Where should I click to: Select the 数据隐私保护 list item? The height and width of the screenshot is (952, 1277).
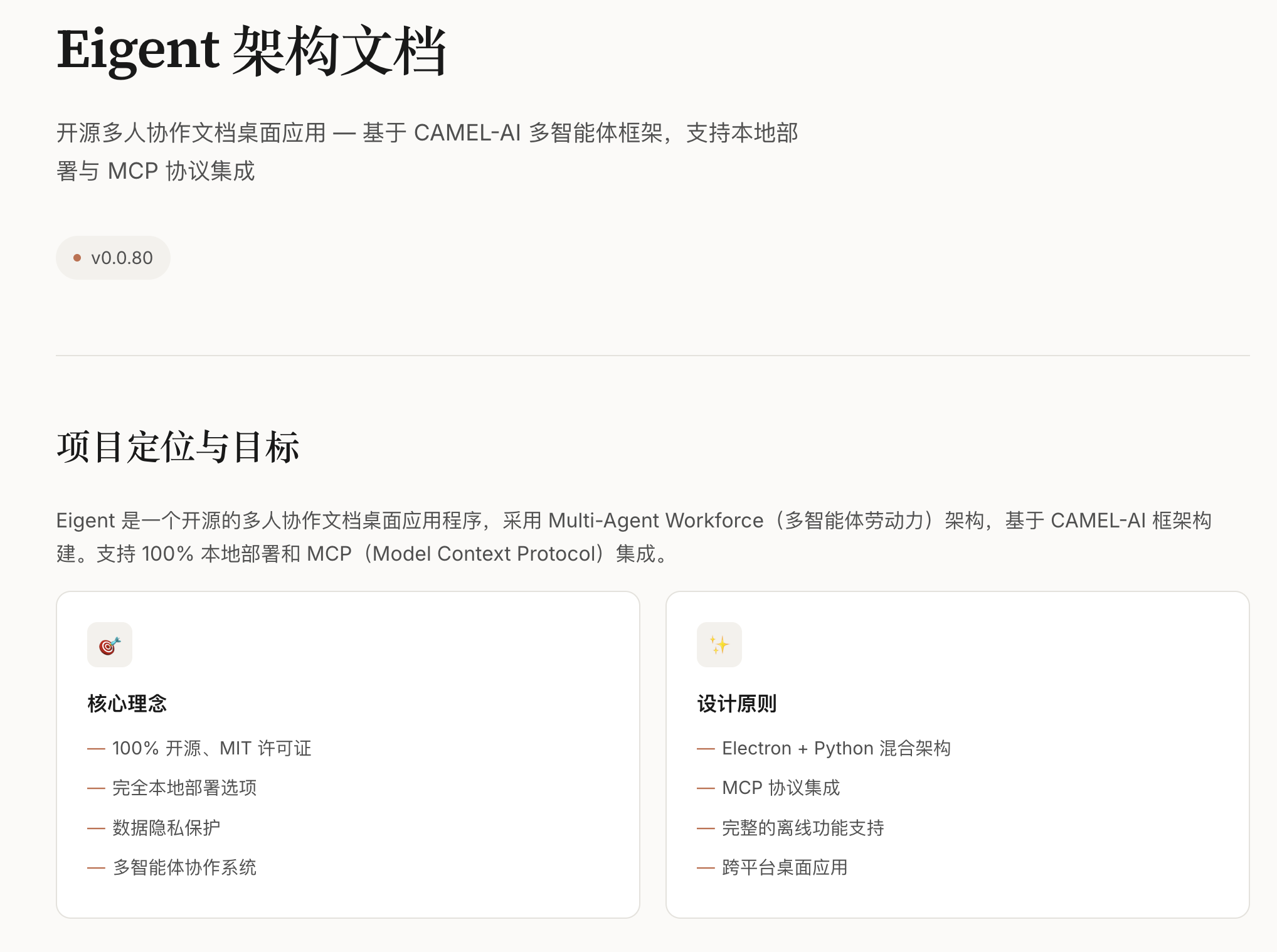[166, 828]
